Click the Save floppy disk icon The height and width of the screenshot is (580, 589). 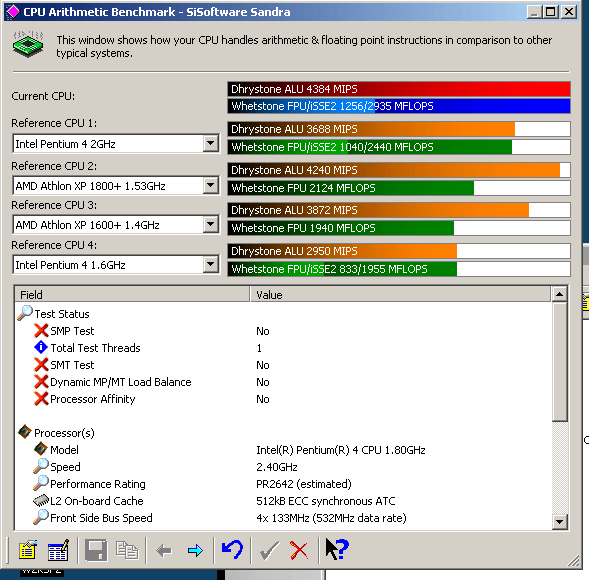point(96,551)
